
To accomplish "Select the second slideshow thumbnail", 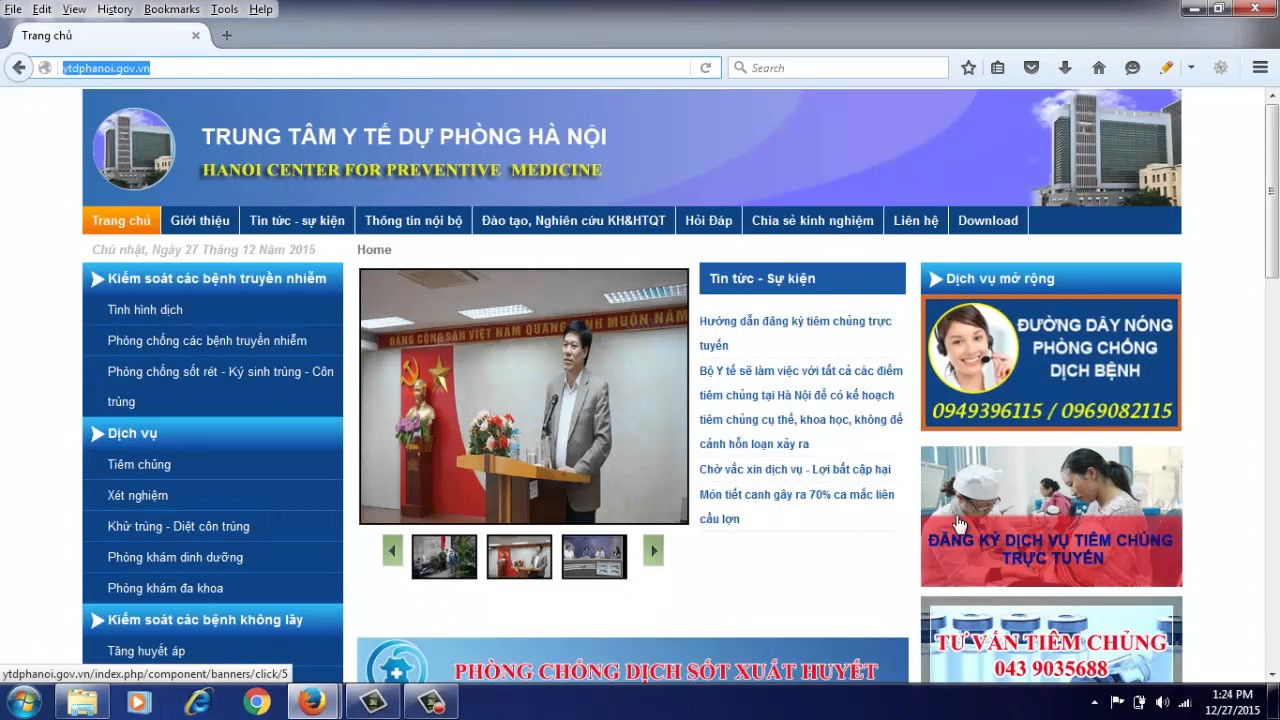I will [519, 557].
